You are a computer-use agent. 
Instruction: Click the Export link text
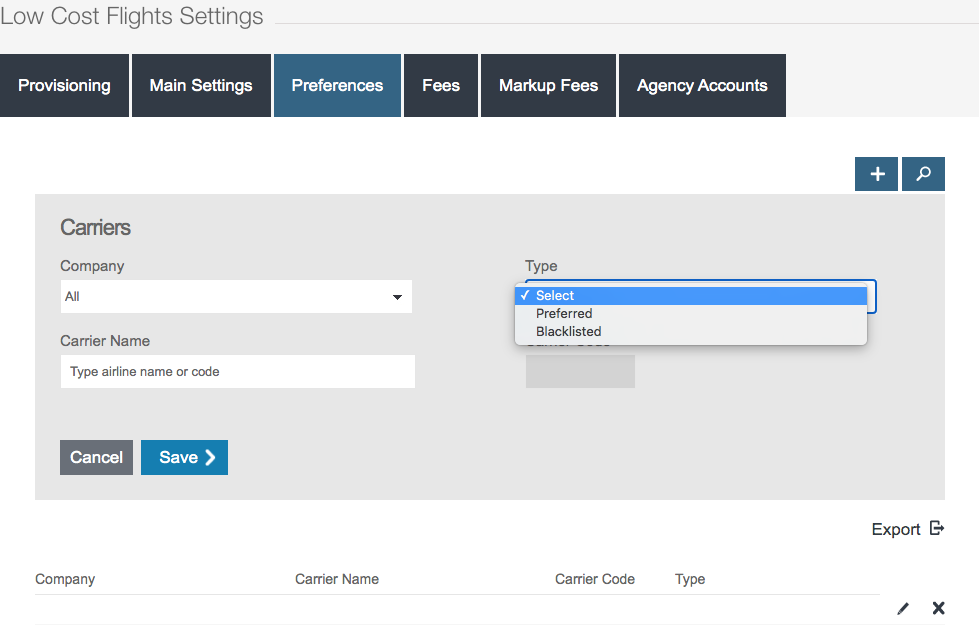(895, 529)
